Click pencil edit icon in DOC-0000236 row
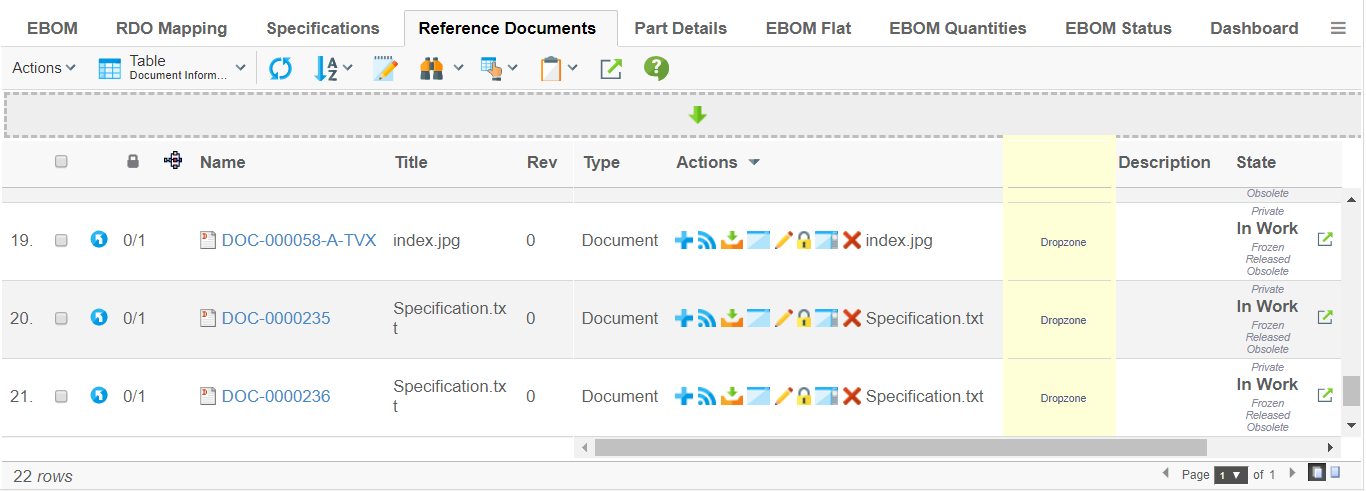Image resolution: width=1366 pixels, height=491 pixels. point(783,396)
